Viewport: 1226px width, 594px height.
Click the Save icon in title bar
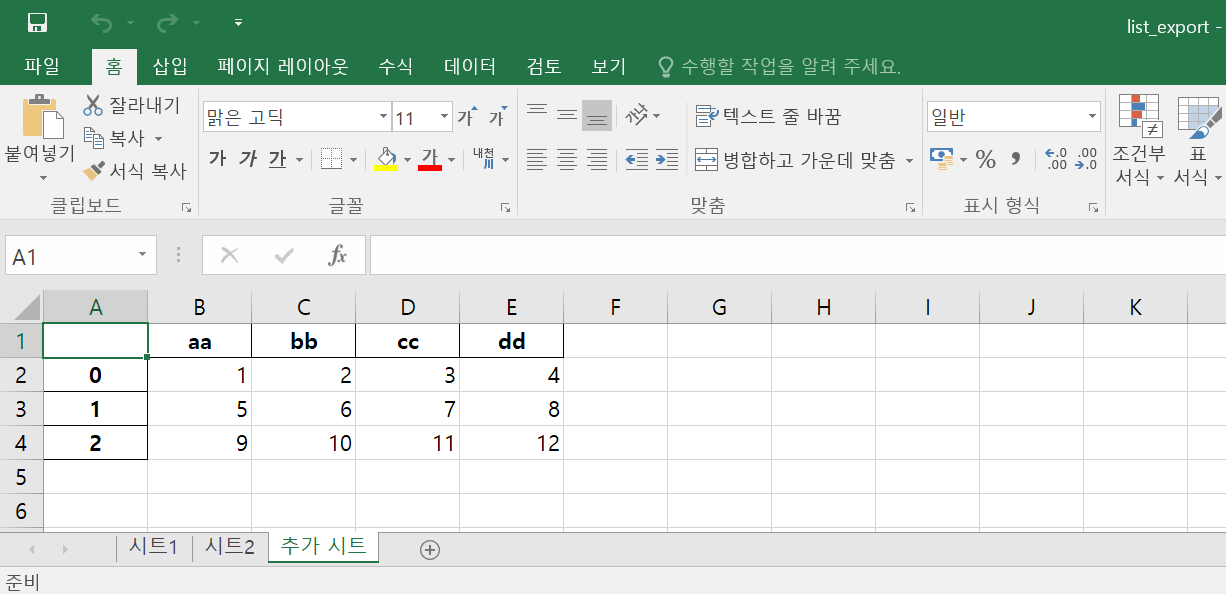tap(37, 22)
